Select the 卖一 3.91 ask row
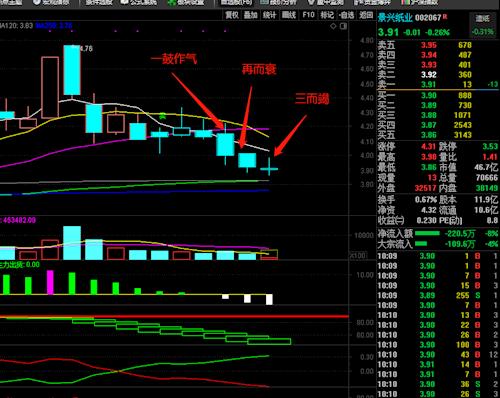The width and height of the screenshot is (500, 398). pos(438,84)
